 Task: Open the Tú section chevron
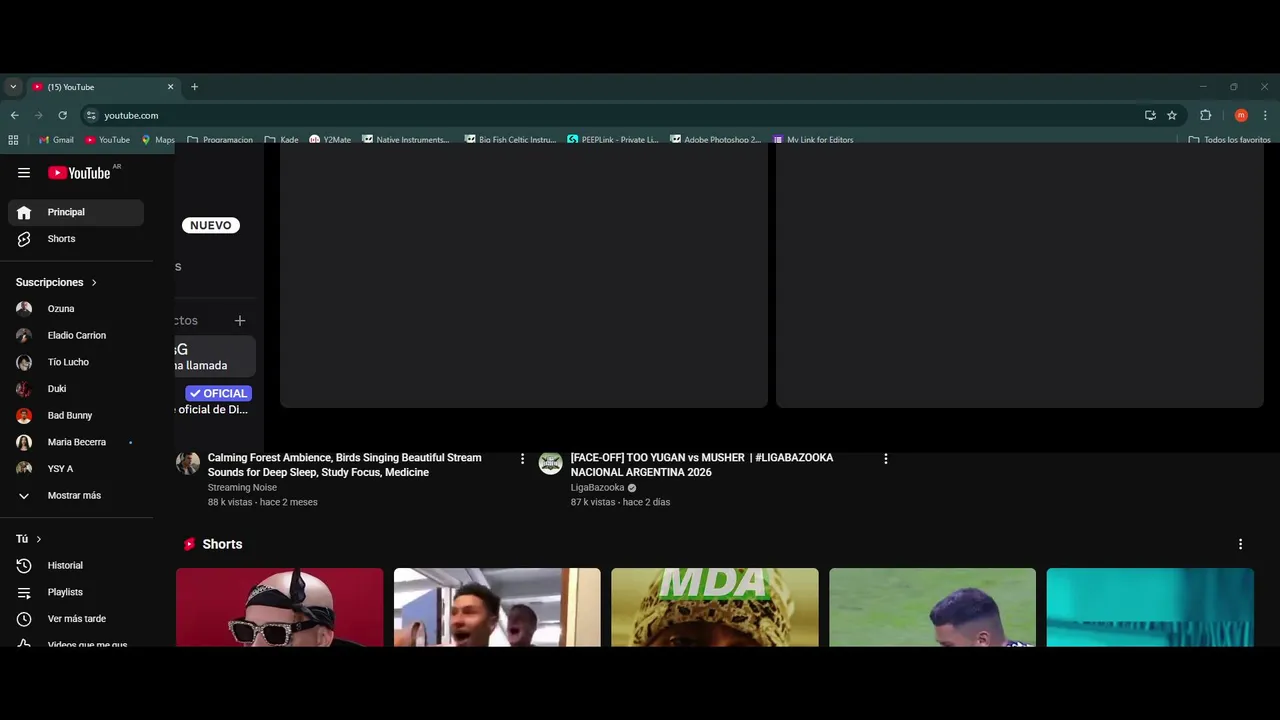39,539
